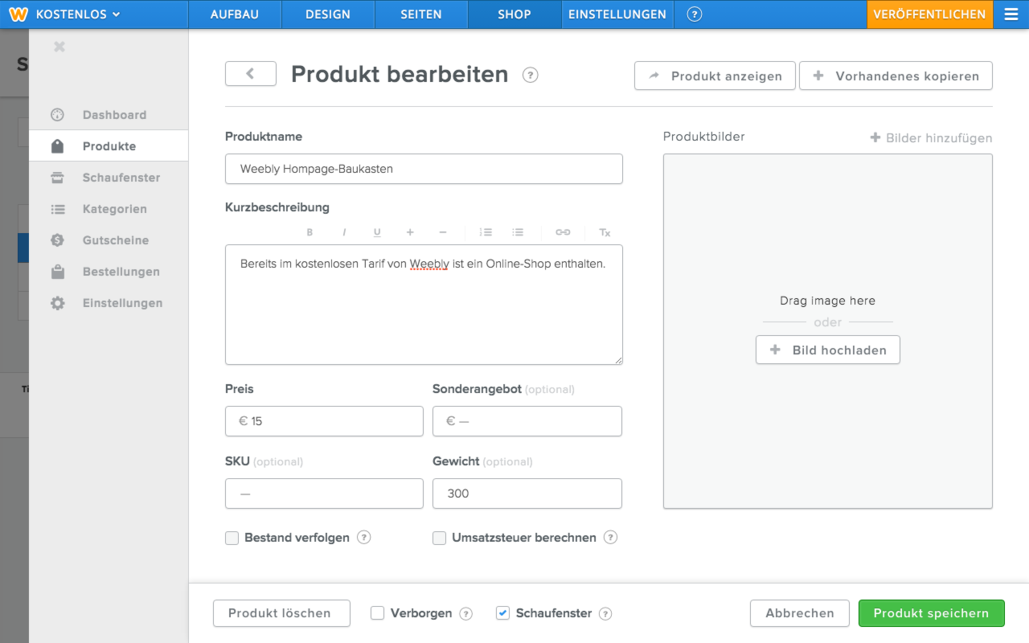Save with Produkt speichern button

point(931,613)
